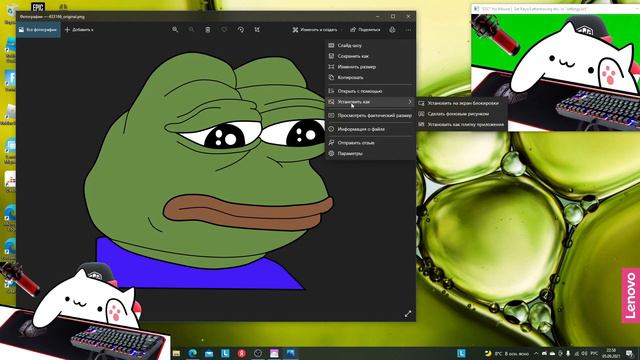
Task: Expand the Set as submenu arrow
Action: [410, 102]
